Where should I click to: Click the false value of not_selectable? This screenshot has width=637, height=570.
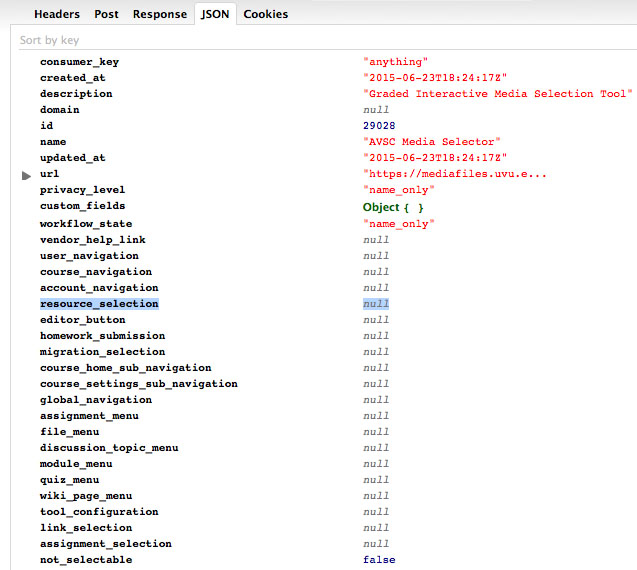tap(379, 560)
